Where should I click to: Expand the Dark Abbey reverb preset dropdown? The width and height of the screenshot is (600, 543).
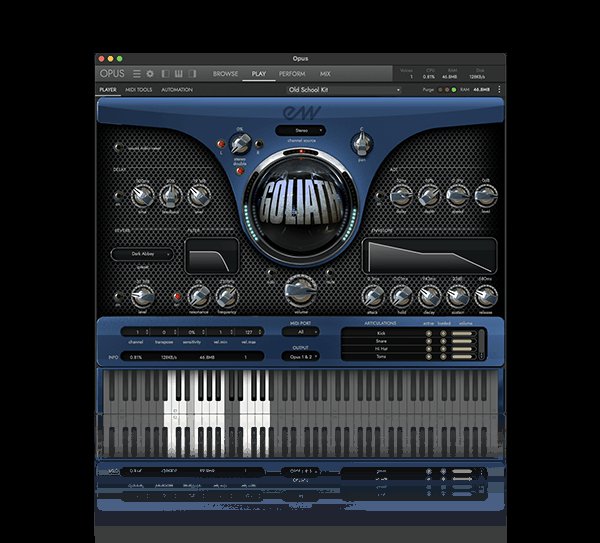point(150,254)
